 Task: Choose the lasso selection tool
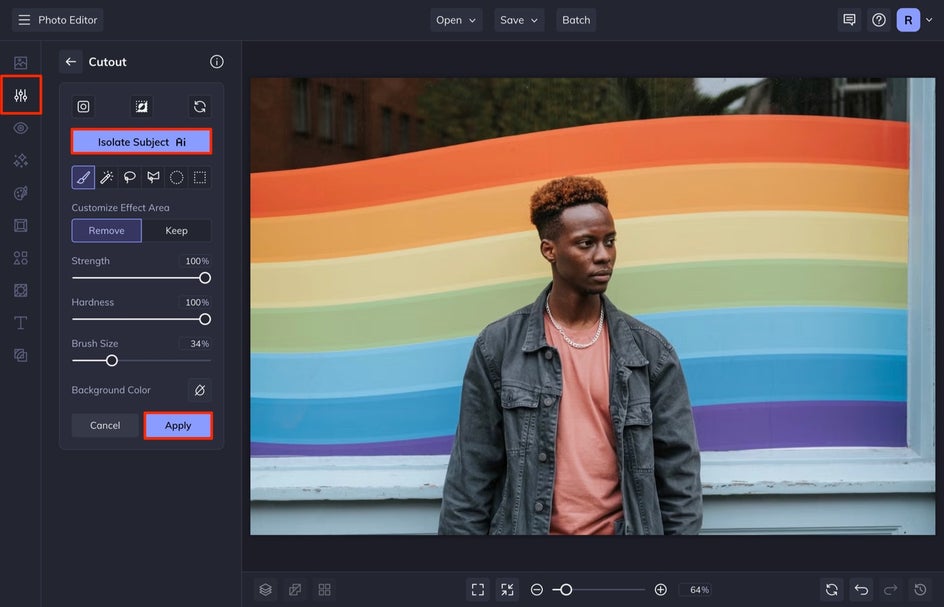point(130,178)
